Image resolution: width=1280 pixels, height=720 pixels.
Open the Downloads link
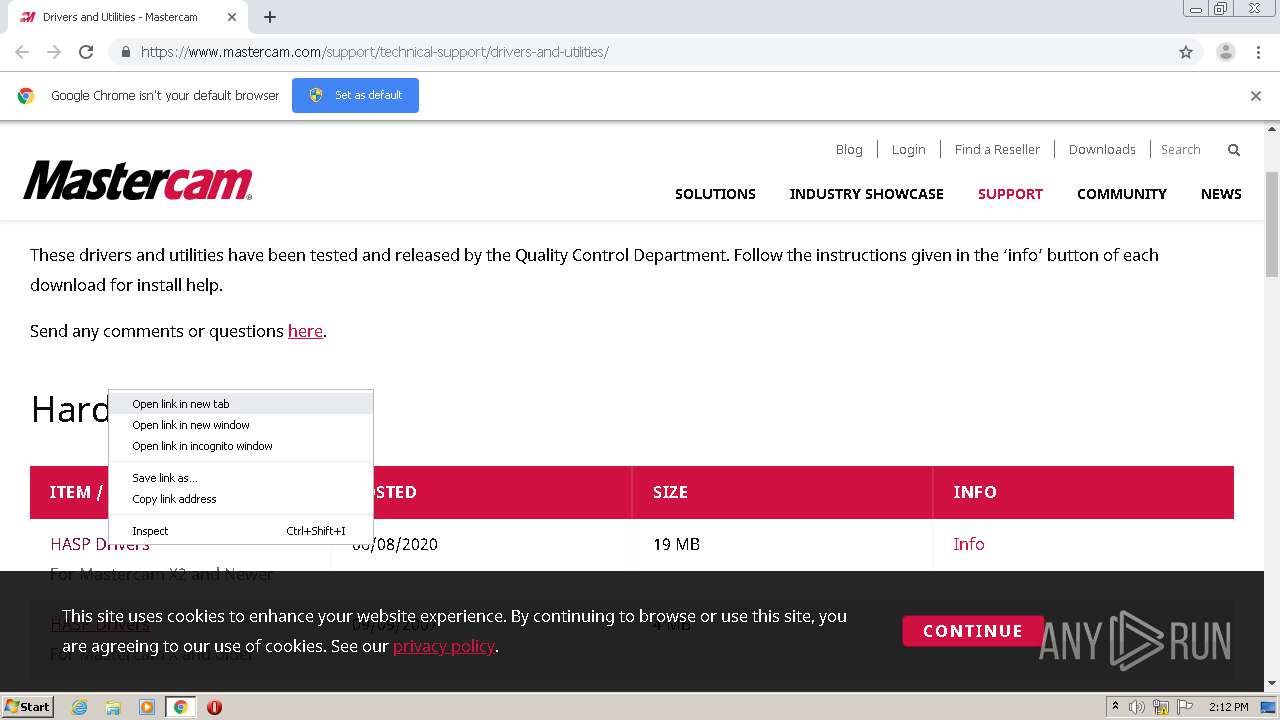click(1102, 149)
